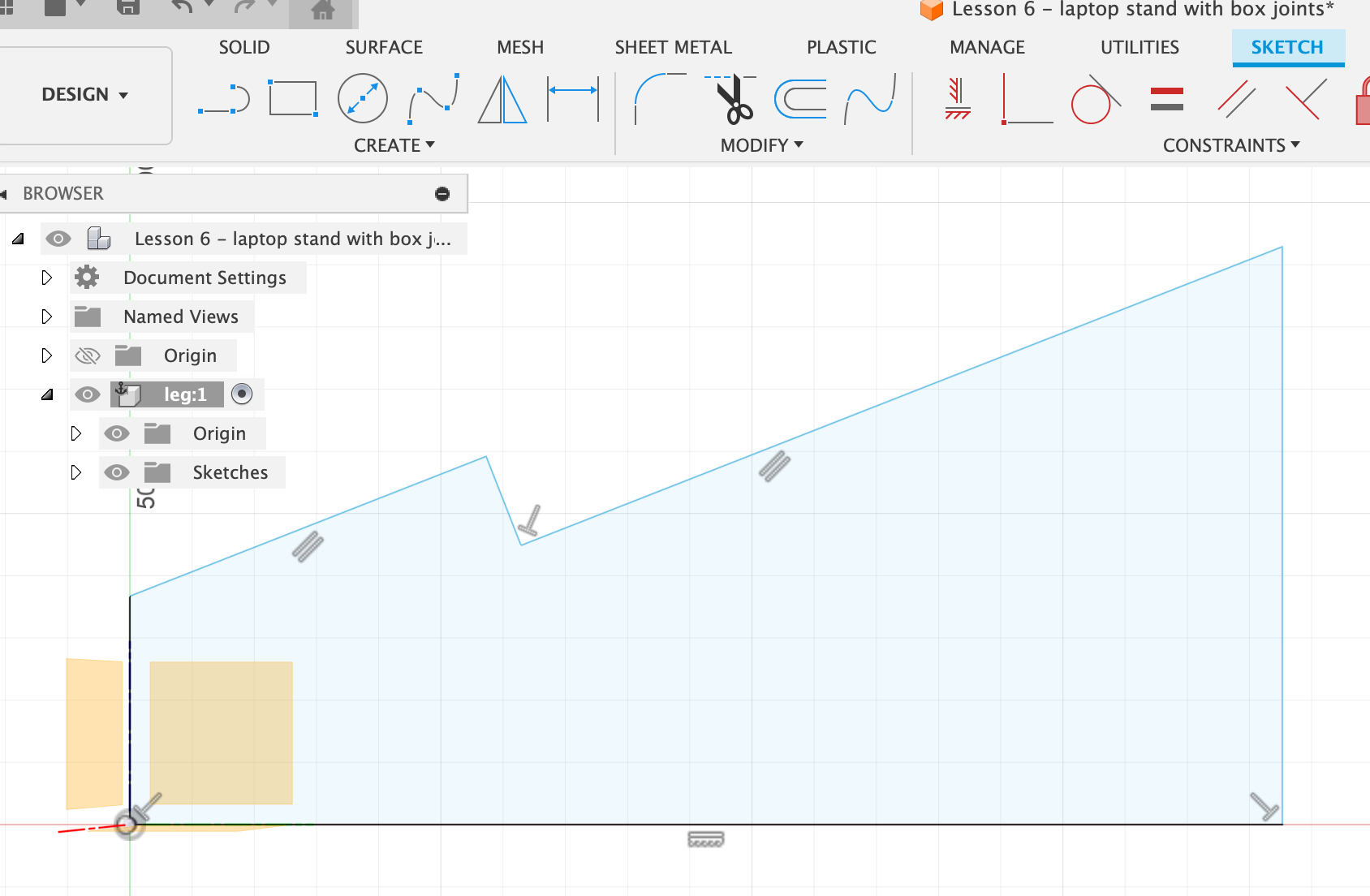Apply the Equal constraint
Viewport: 1370px width, 896px height.
[1166, 99]
